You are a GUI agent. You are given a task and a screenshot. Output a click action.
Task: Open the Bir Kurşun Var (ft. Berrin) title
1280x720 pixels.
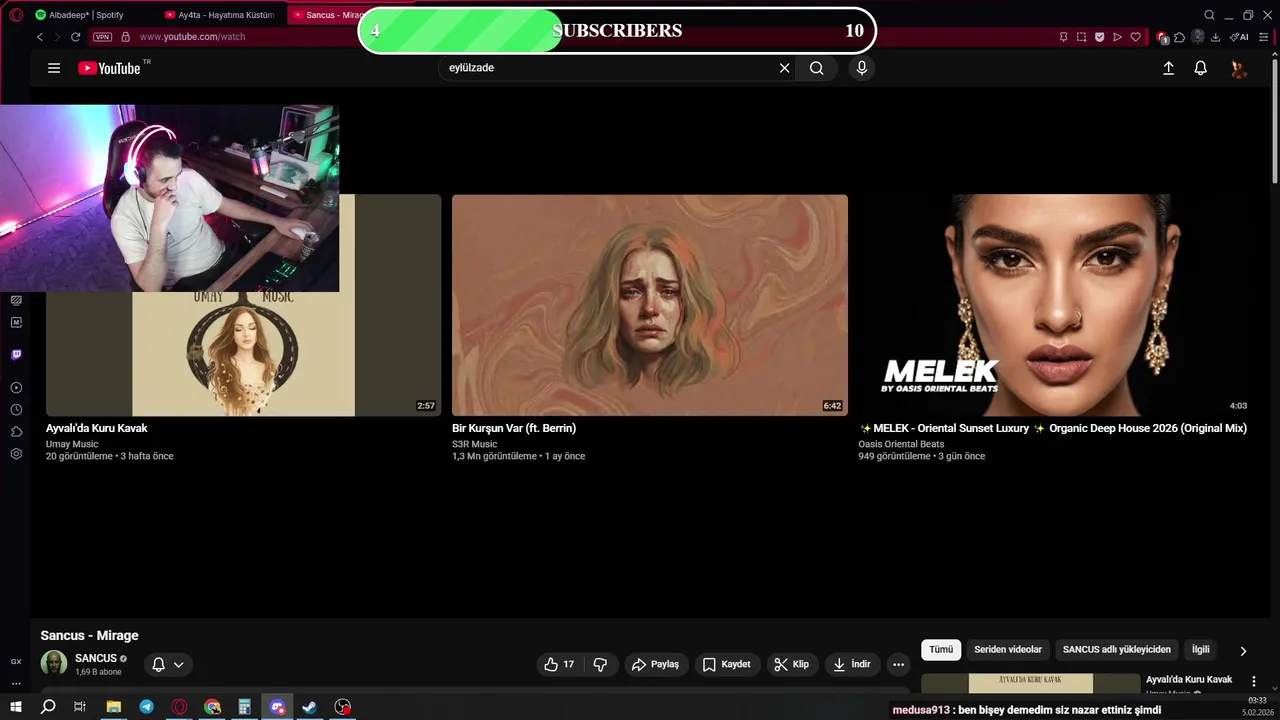click(x=514, y=428)
